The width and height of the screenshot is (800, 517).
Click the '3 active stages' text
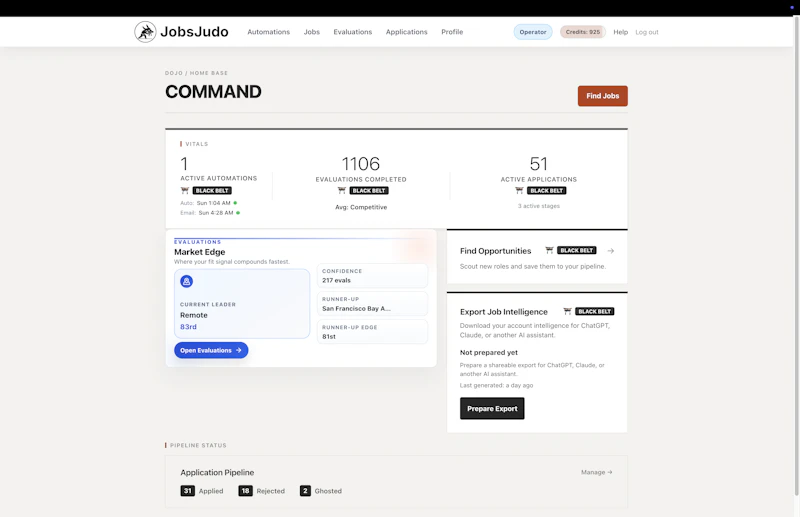pyautogui.click(x=539, y=206)
